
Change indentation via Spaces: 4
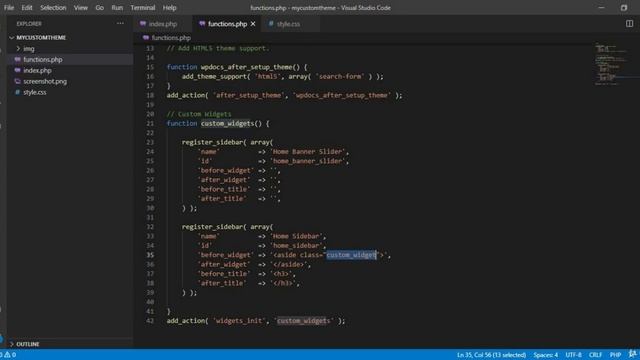tap(545, 355)
